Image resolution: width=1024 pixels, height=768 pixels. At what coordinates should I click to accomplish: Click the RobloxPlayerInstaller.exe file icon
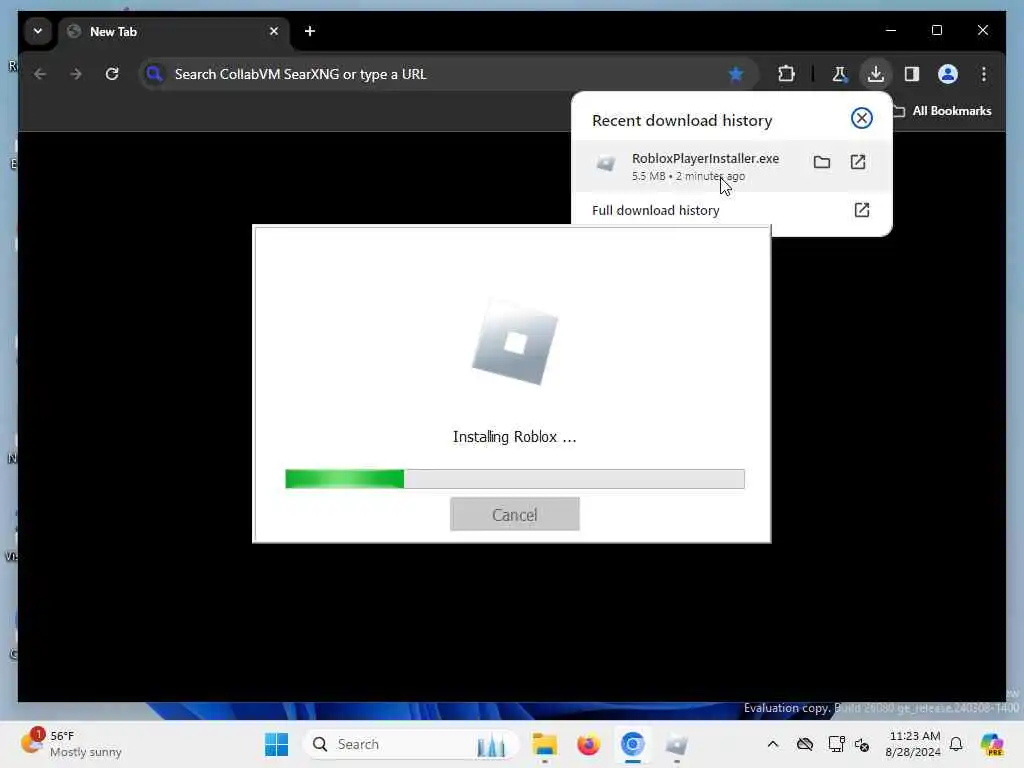605,163
